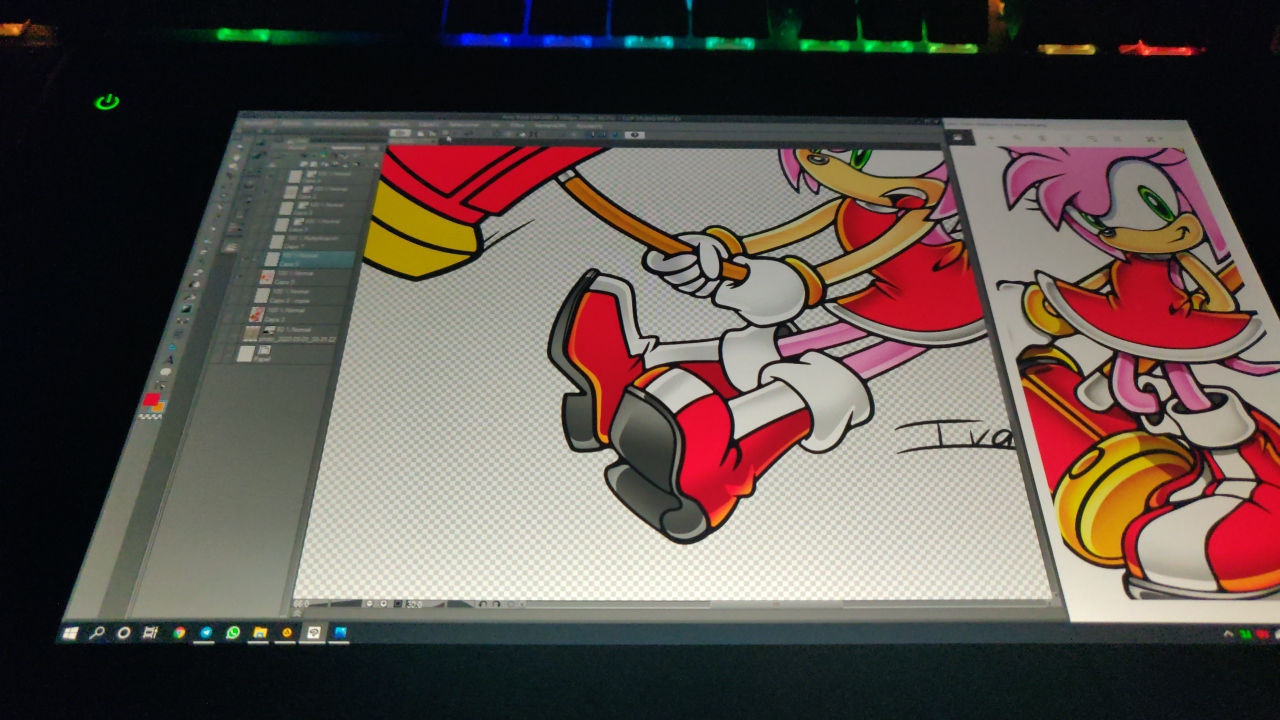Open Windows Start menu
This screenshot has height=720, width=1280.
point(71,633)
